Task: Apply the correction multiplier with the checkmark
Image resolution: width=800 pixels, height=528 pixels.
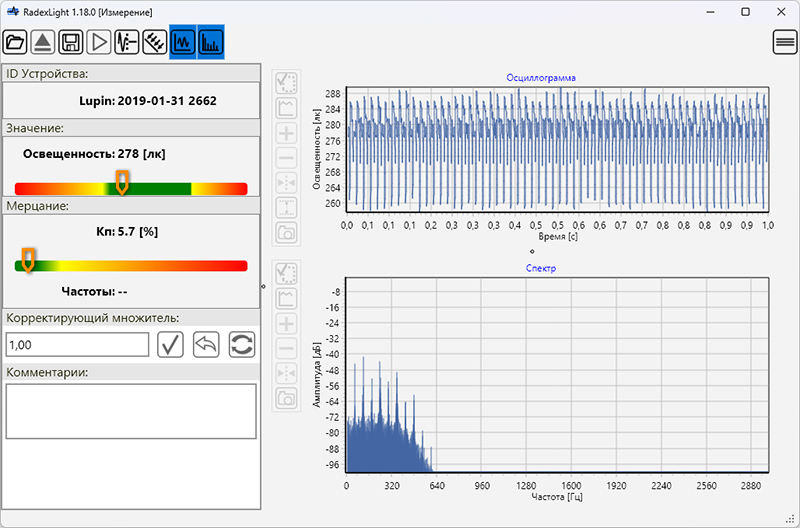Action: 170,345
